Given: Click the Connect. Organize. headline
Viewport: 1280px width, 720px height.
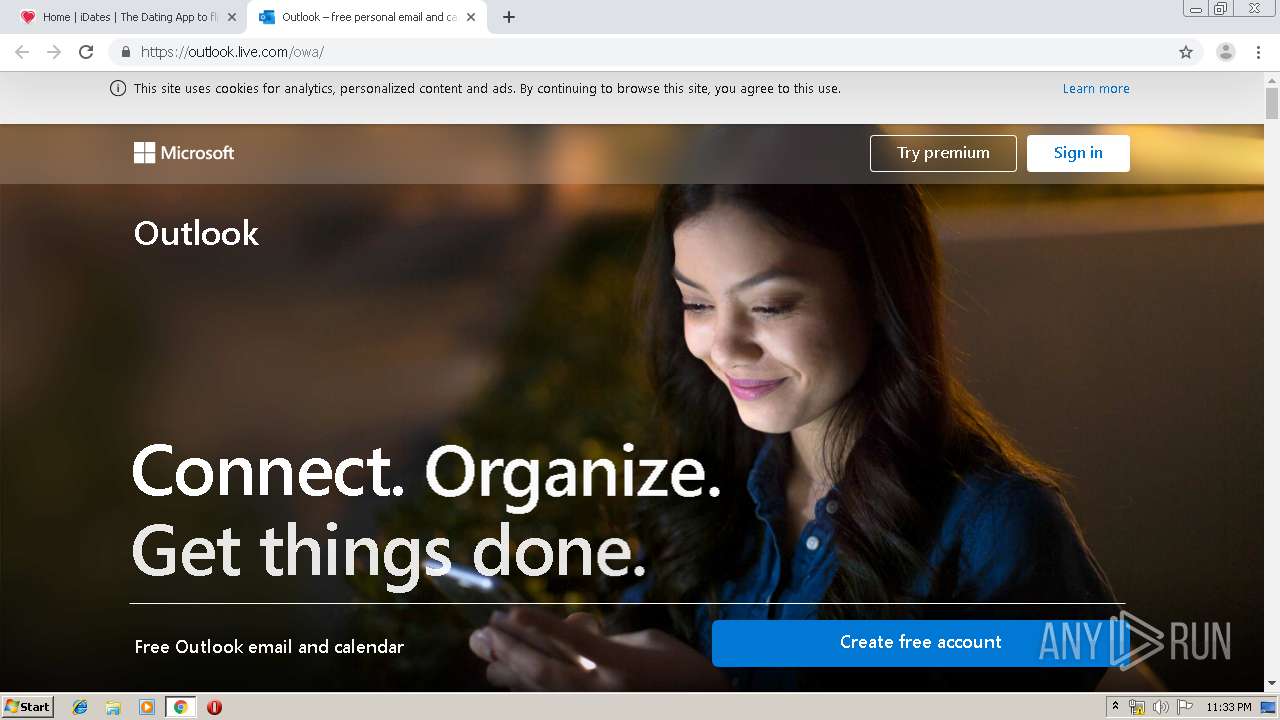Looking at the screenshot, I should 426,472.
